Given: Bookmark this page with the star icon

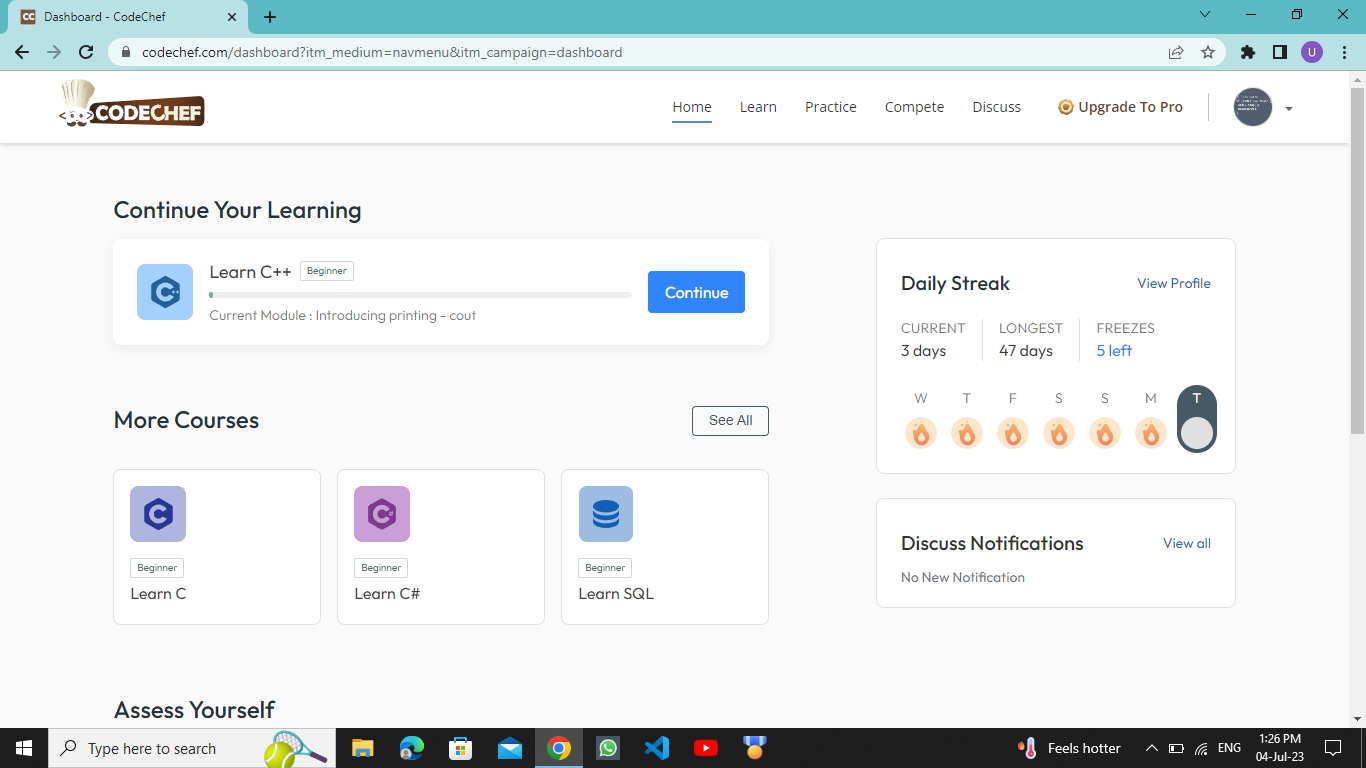Looking at the screenshot, I should [x=1208, y=52].
